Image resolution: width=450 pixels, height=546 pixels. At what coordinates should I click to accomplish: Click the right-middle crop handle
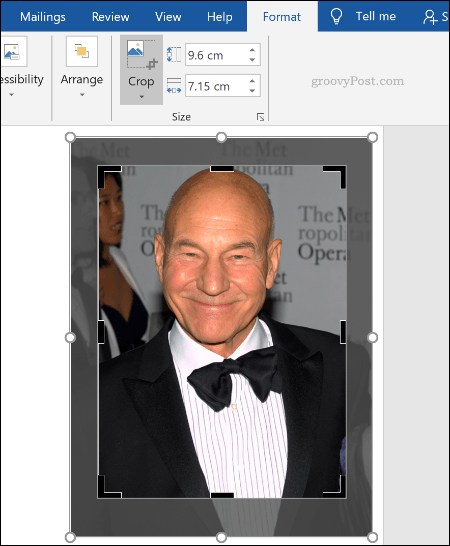click(343, 332)
